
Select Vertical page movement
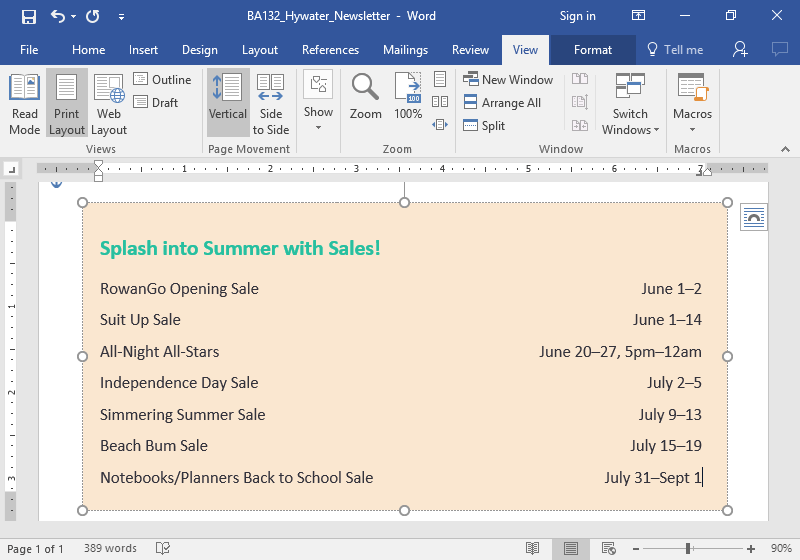click(x=228, y=104)
